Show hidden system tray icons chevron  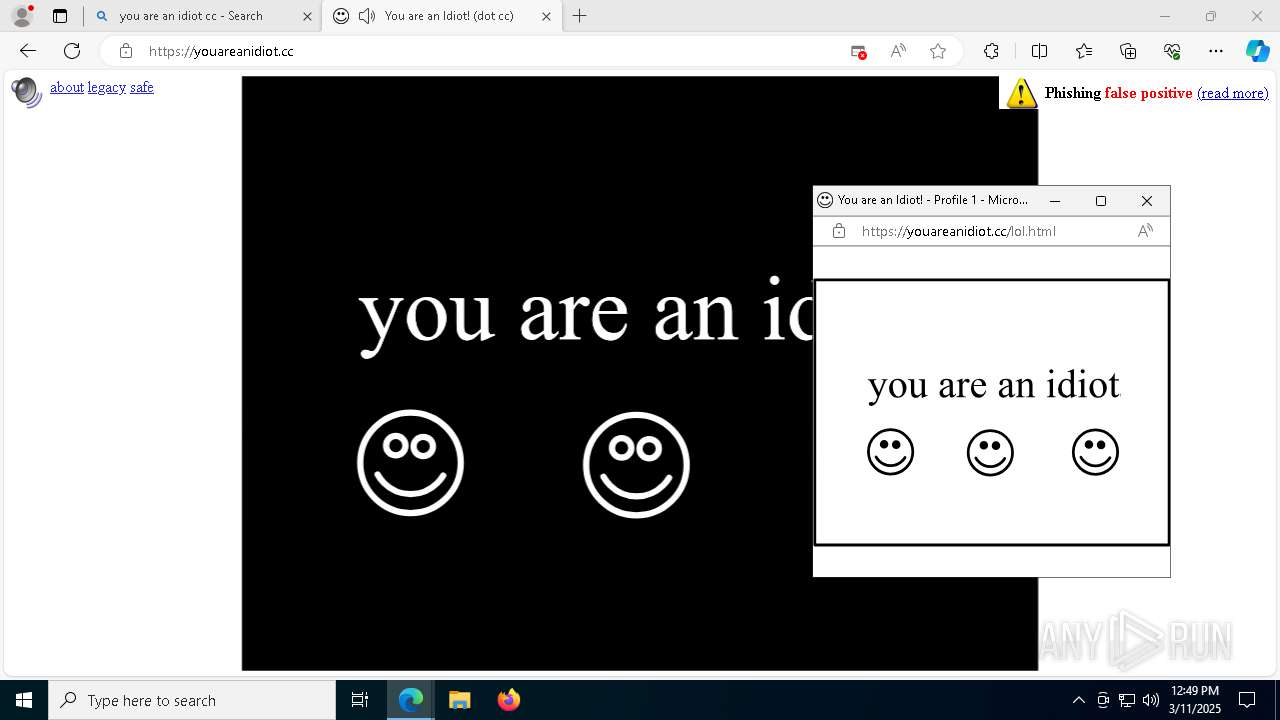1078,700
